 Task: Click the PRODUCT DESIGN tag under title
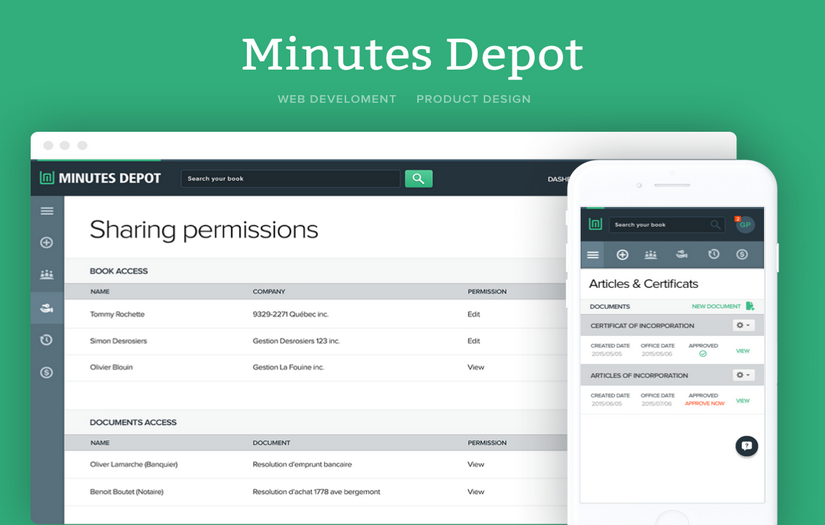coord(474,99)
